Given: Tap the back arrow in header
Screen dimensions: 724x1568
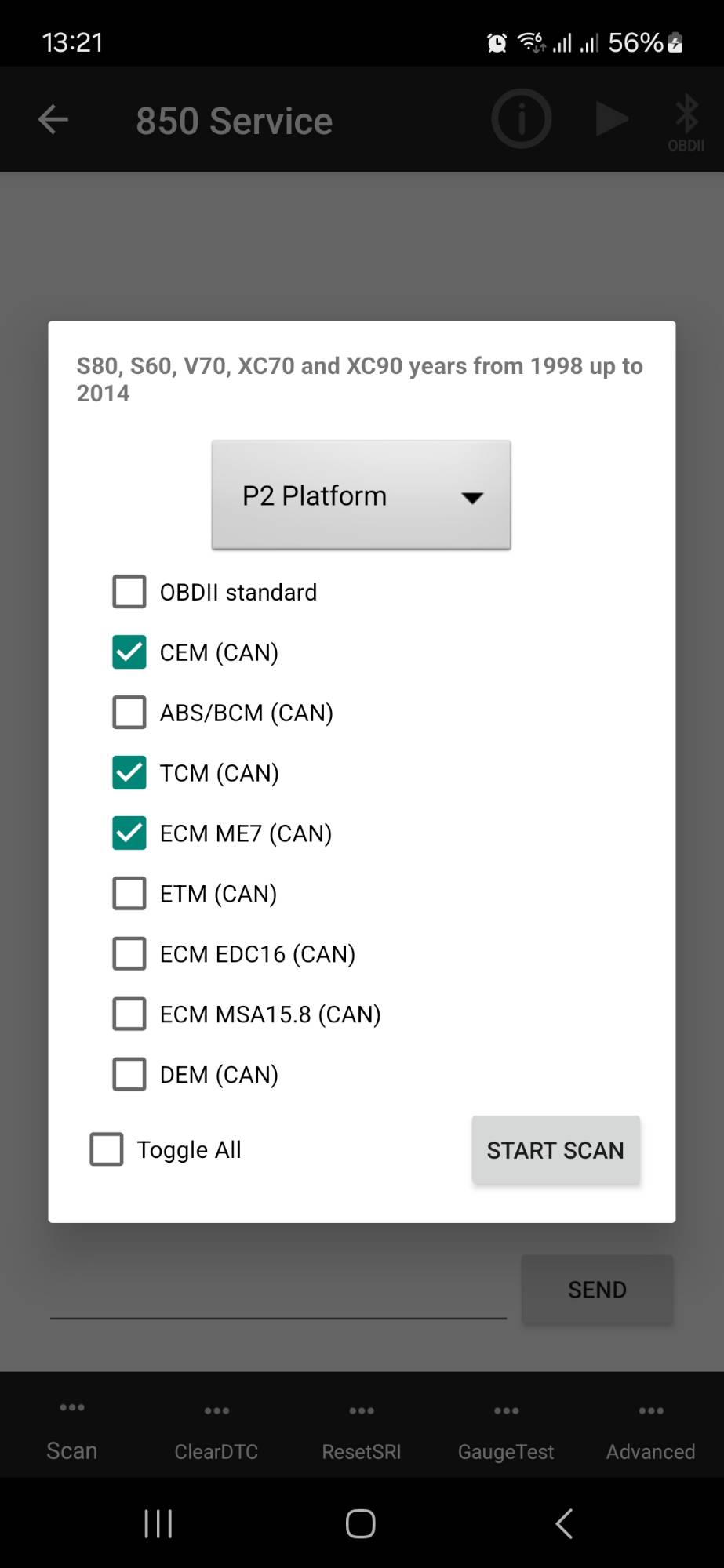Looking at the screenshot, I should [53, 120].
